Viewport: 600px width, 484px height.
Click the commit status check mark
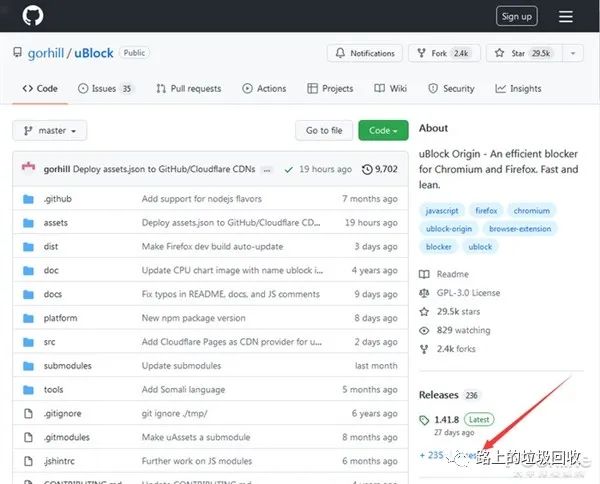(x=289, y=169)
